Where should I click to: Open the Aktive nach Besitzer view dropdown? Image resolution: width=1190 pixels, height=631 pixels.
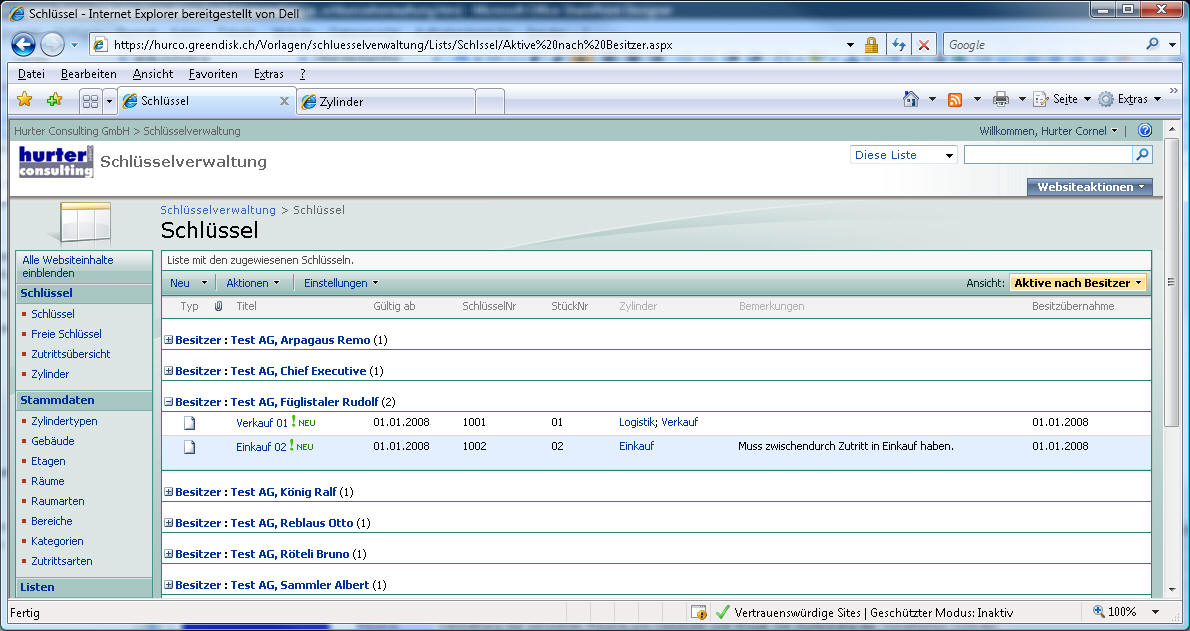pyautogui.click(x=1077, y=283)
